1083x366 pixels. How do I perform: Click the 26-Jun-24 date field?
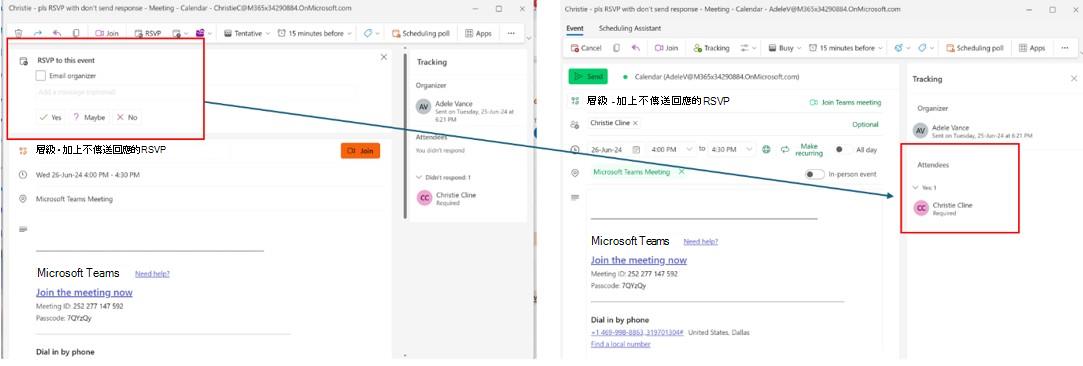pos(606,149)
